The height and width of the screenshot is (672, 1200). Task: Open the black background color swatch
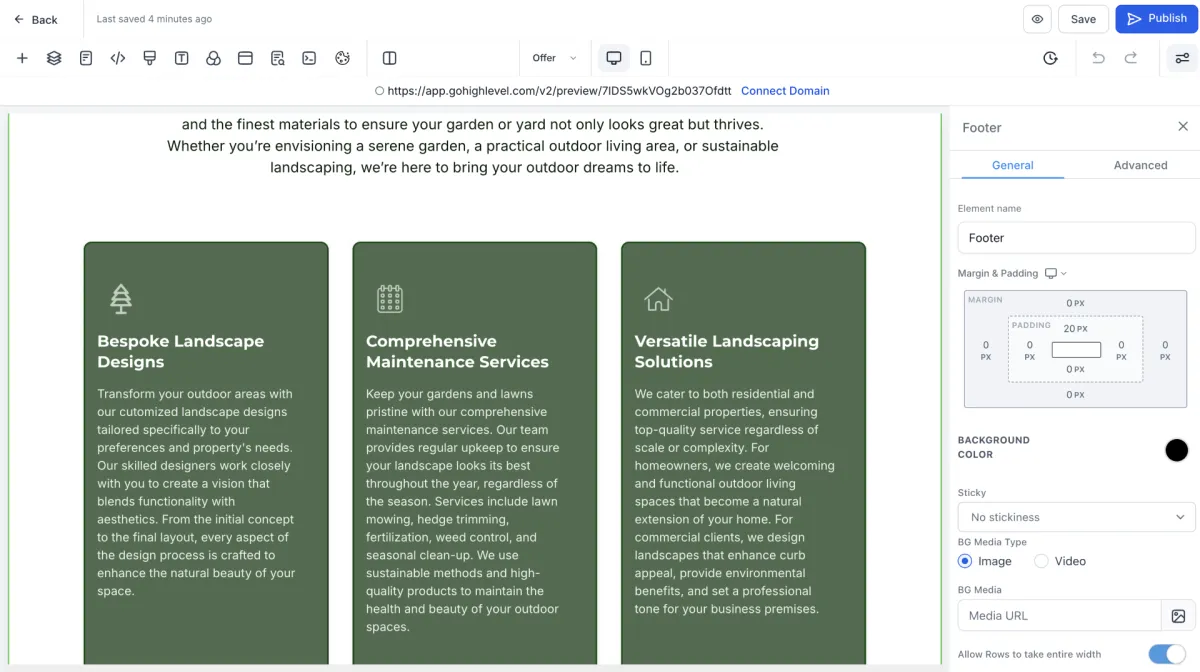[x=1177, y=450]
